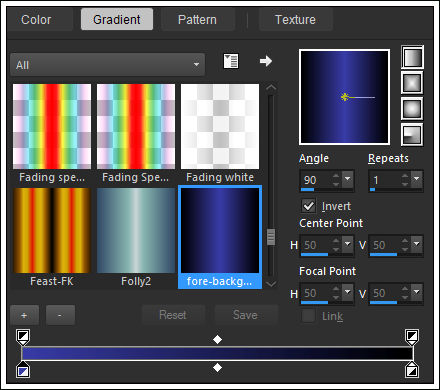Screen dimensions: 440x390
Task: Click the Center Point H input field
Action: tap(316, 245)
